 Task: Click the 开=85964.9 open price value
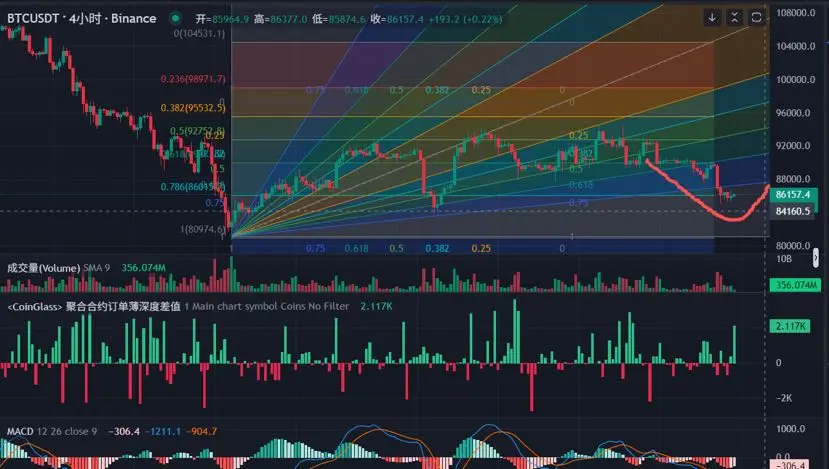[222, 19]
